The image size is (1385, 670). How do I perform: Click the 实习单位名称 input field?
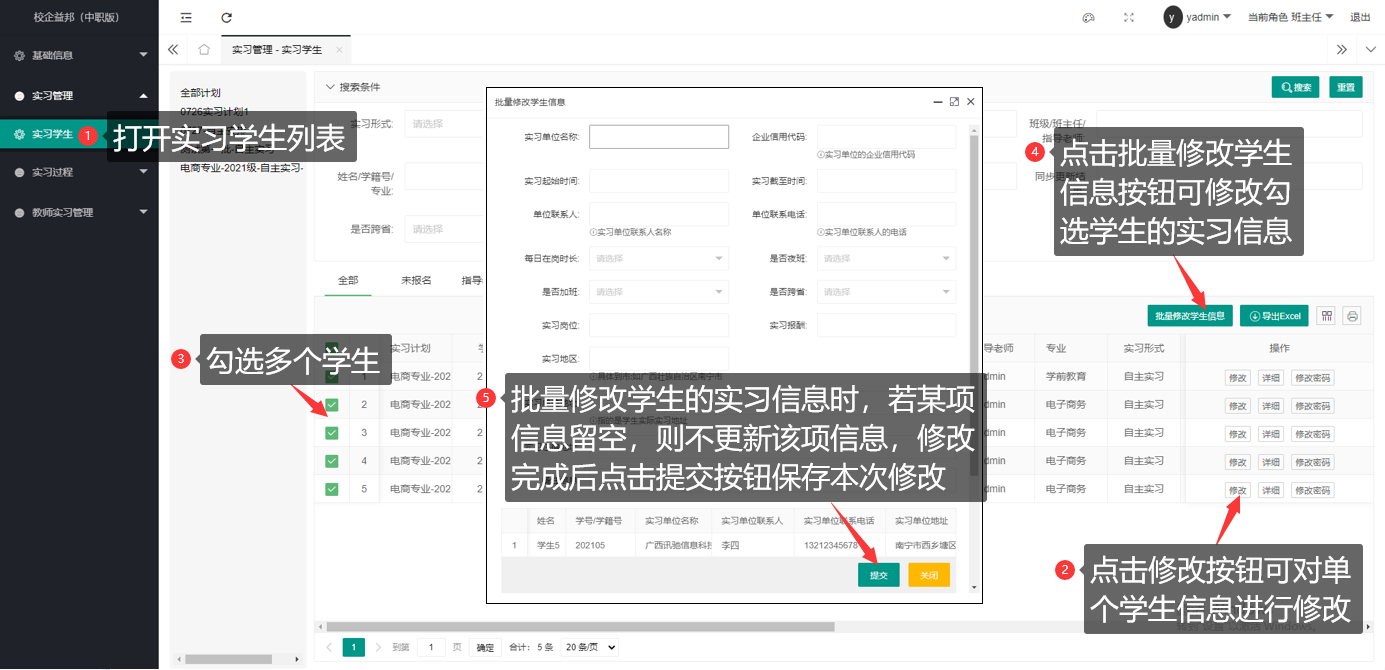(659, 136)
